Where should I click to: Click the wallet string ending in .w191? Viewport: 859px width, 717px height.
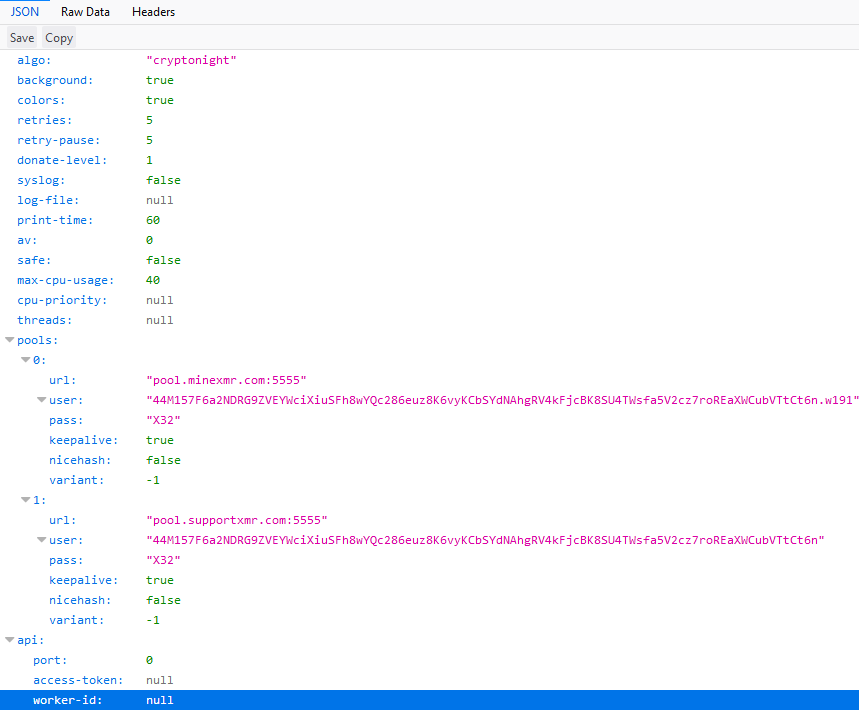(502, 400)
